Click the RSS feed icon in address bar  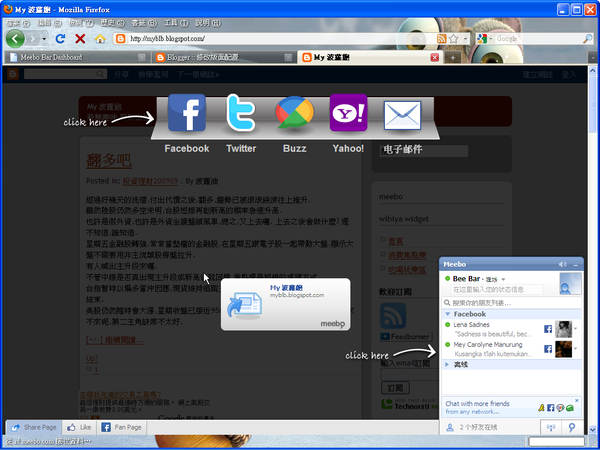[x=442, y=39]
